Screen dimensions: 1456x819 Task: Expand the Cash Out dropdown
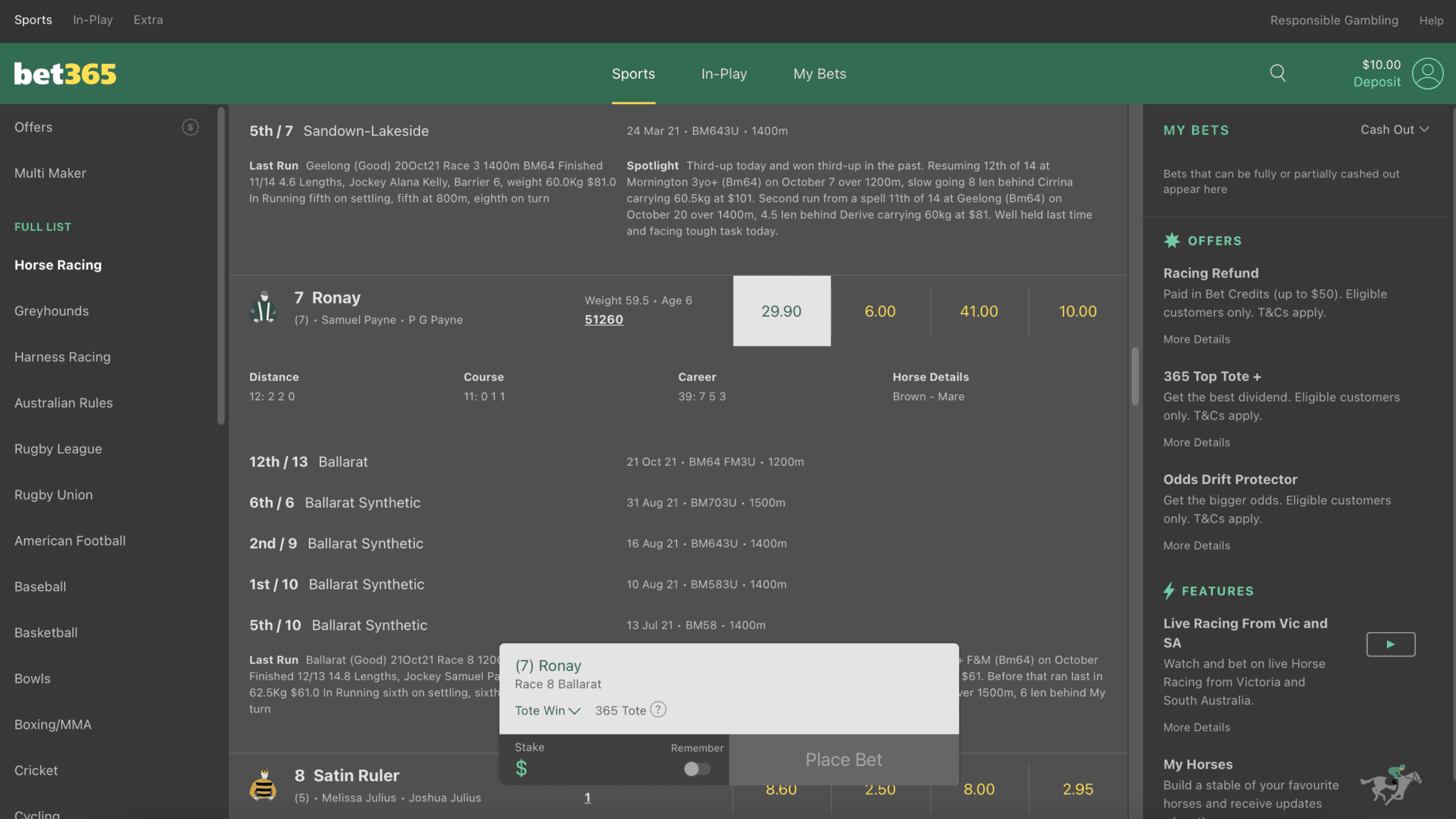(1394, 129)
